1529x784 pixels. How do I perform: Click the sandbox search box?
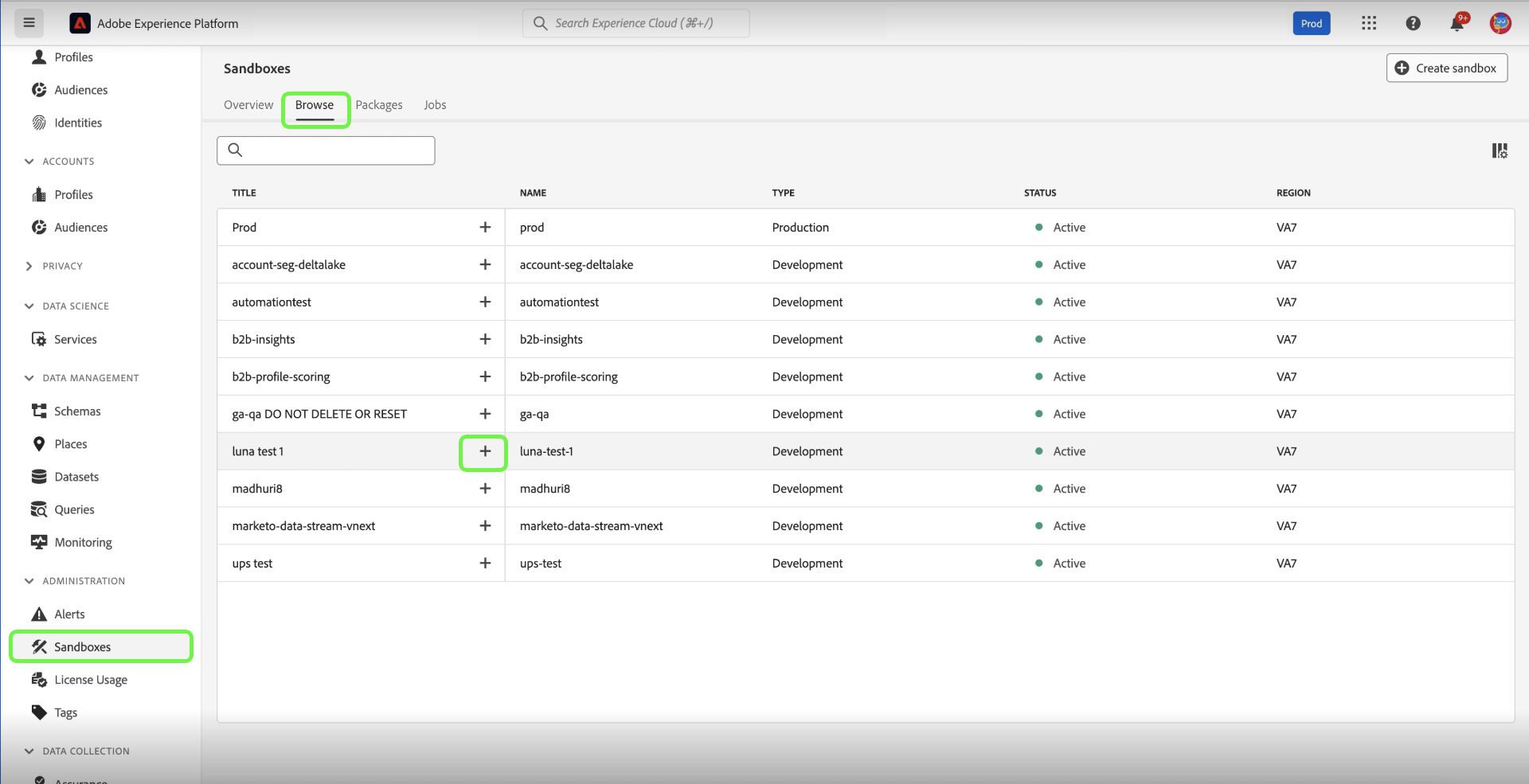(326, 150)
